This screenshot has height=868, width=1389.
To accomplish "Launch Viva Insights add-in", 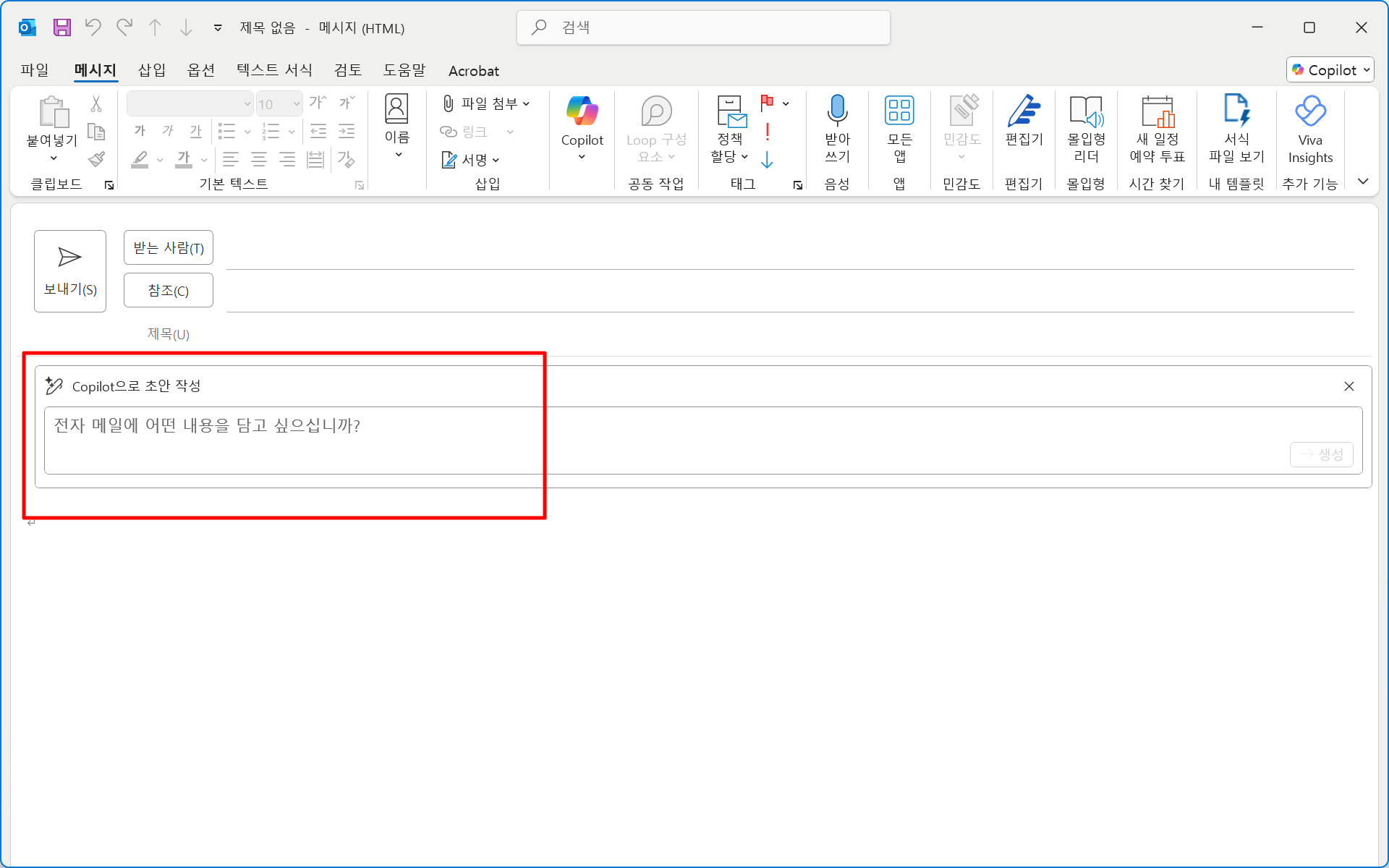I will (1309, 128).
